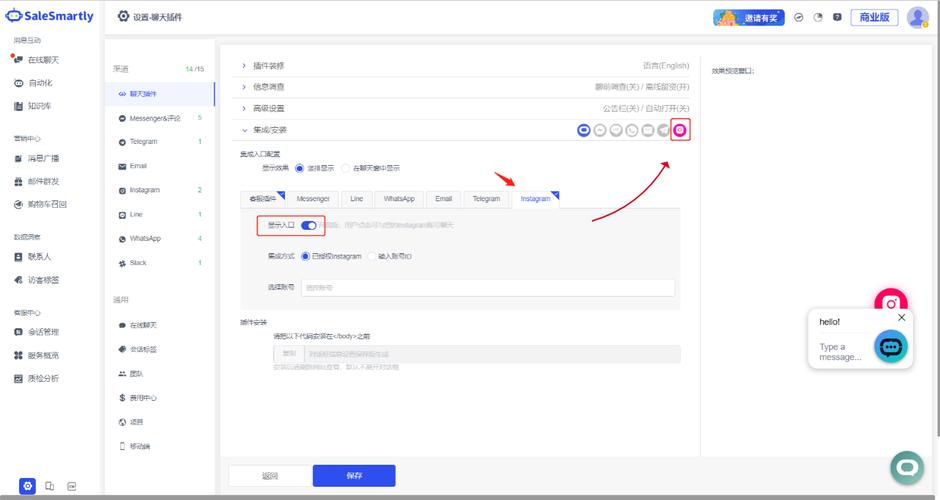Open 知识库 knowledge base
This screenshot has width=940, height=500.
pos(33,106)
